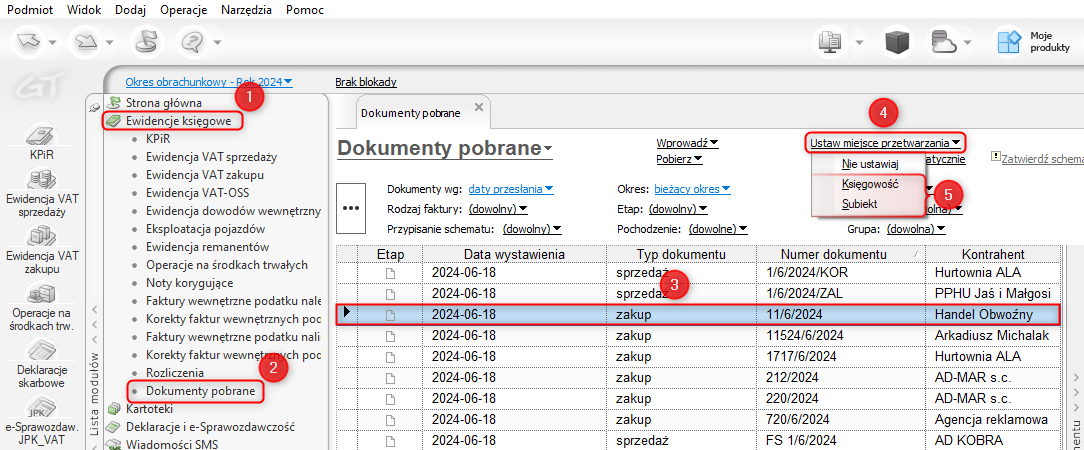This screenshot has width=1084, height=450.
Task: Open the Operacje menu
Action: 184,10
